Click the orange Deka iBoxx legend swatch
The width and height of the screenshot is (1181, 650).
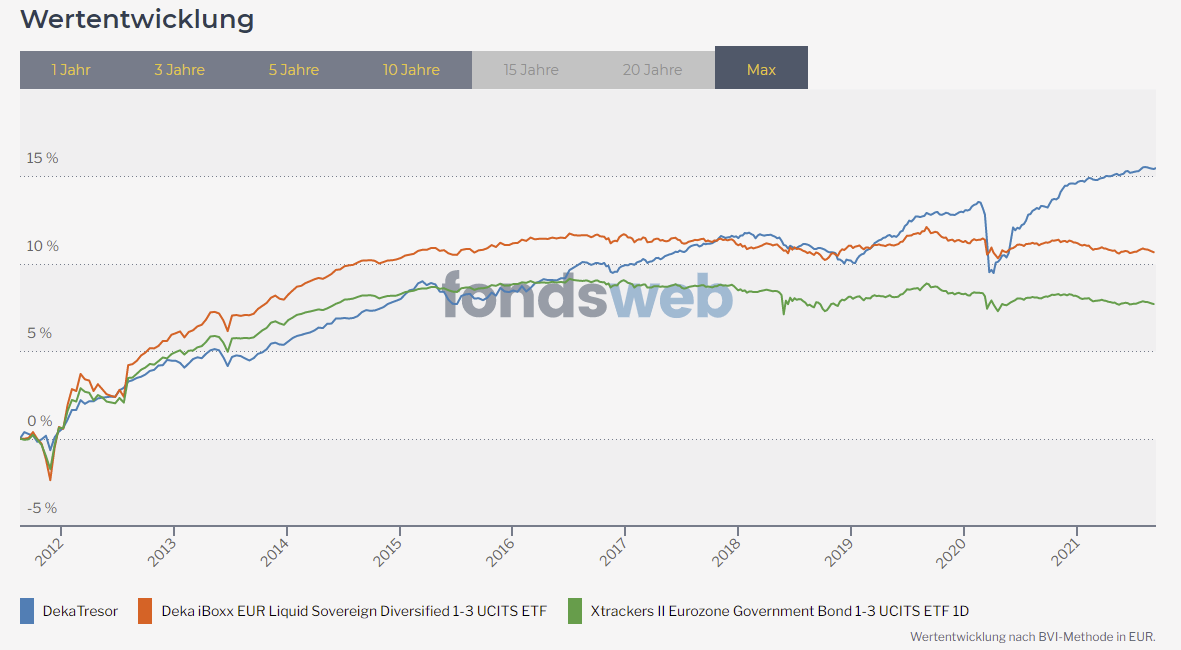coord(145,611)
